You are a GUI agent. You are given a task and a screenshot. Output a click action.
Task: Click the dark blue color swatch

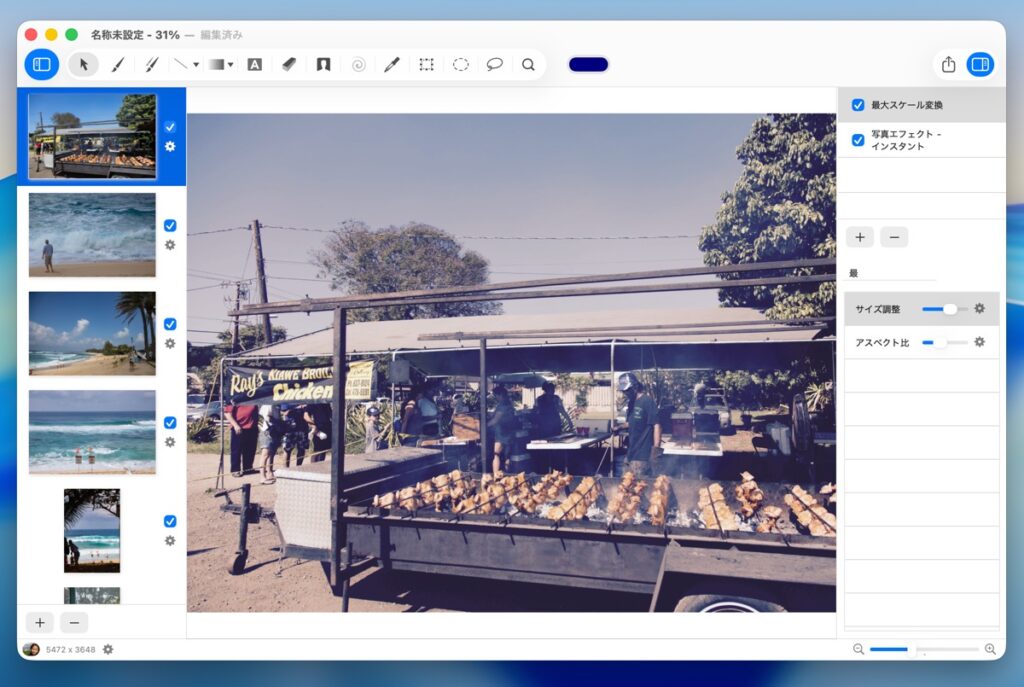588,64
